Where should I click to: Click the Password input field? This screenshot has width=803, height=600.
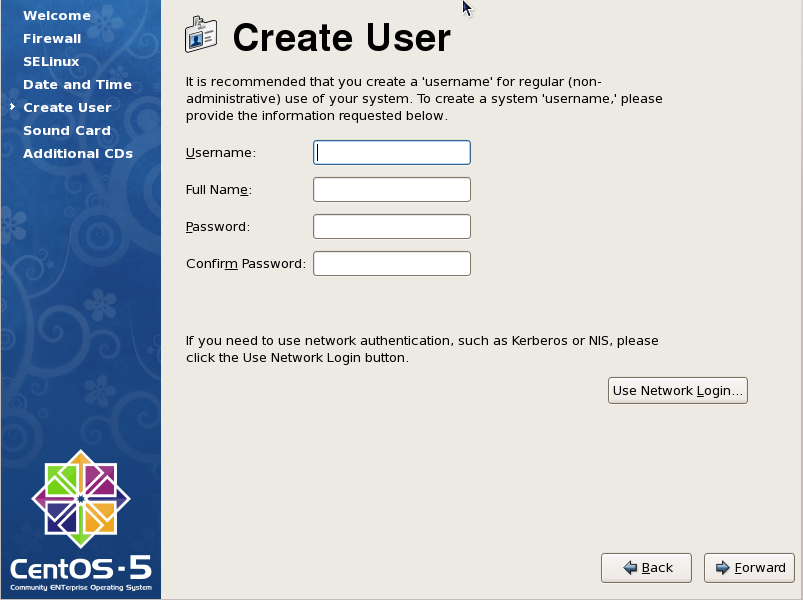coord(392,226)
